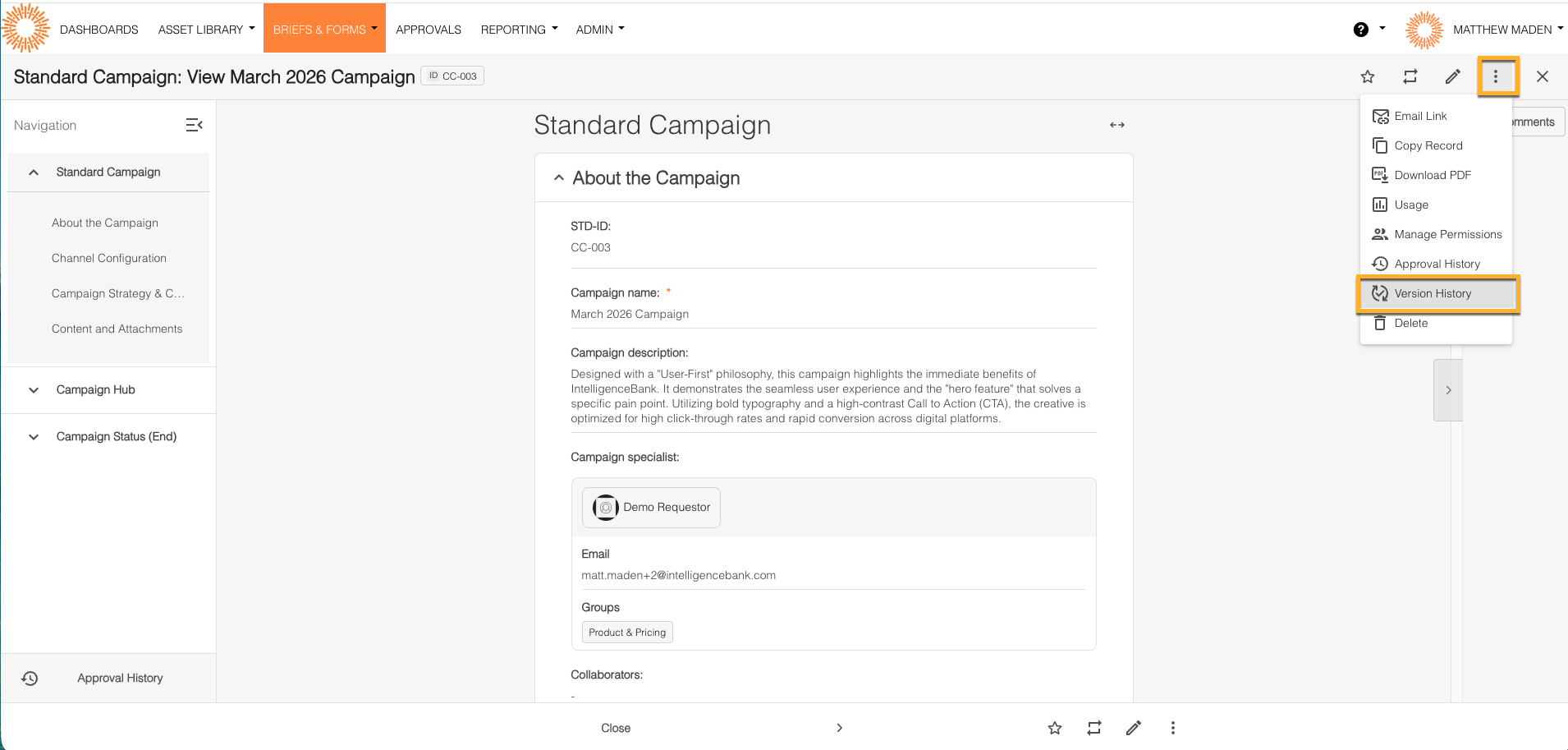Screen dimensions: 1568x750
Task: Select Version History from the menu
Action: pos(1433,293)
